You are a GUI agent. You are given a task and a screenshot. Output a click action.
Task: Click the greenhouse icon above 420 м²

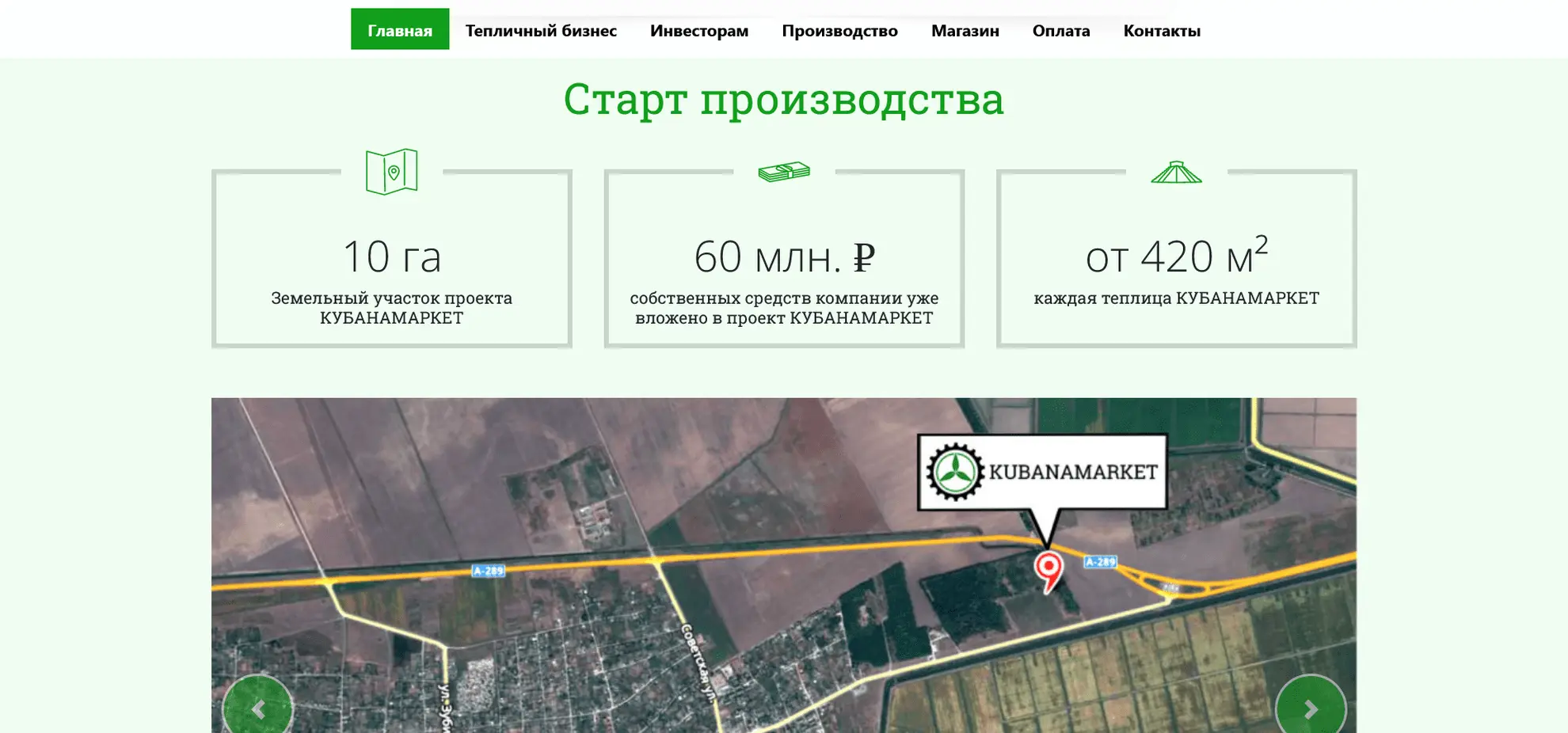click(1176, 173)
